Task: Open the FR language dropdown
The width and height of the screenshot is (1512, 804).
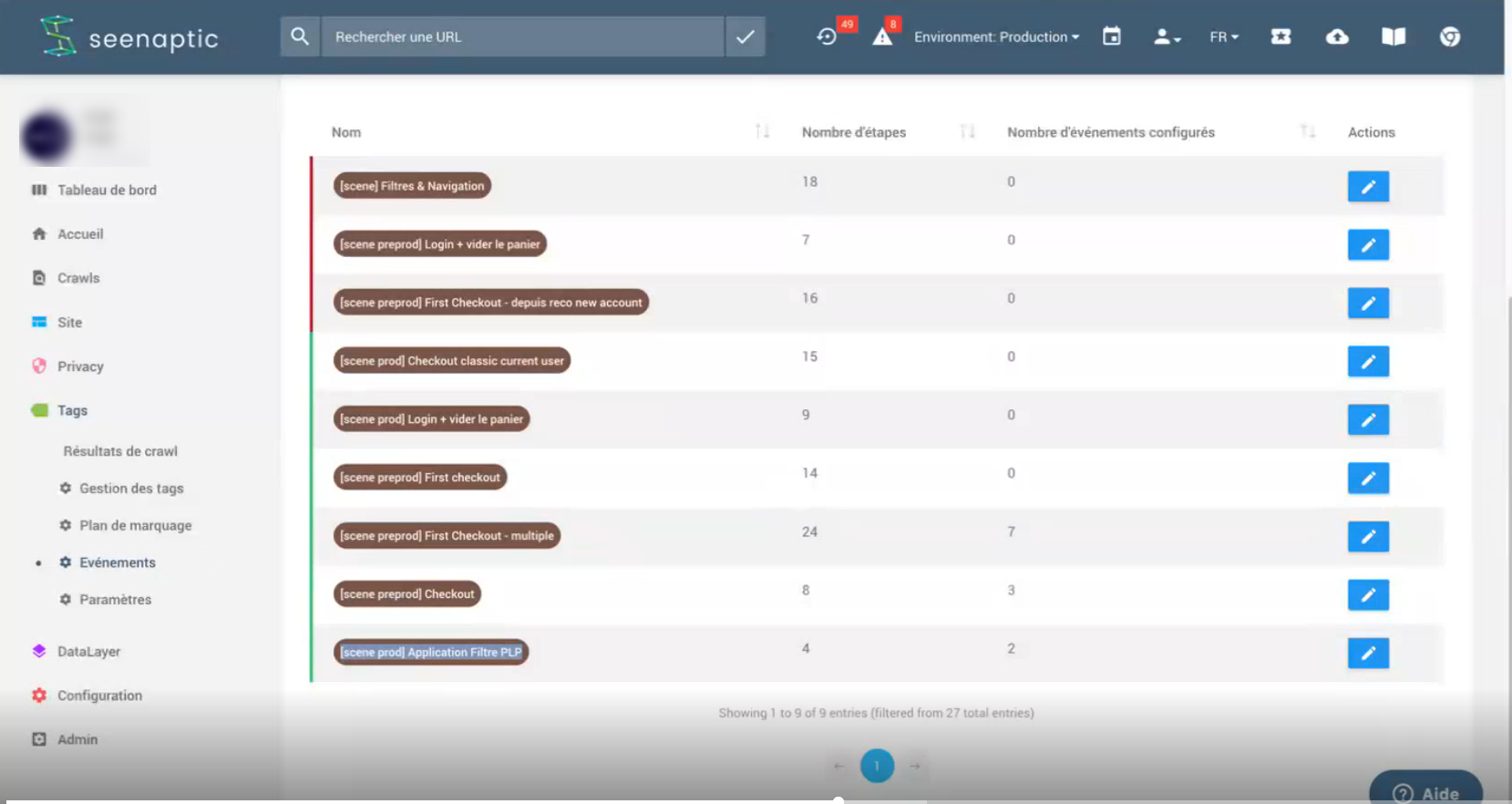Action: point(1223,36)
